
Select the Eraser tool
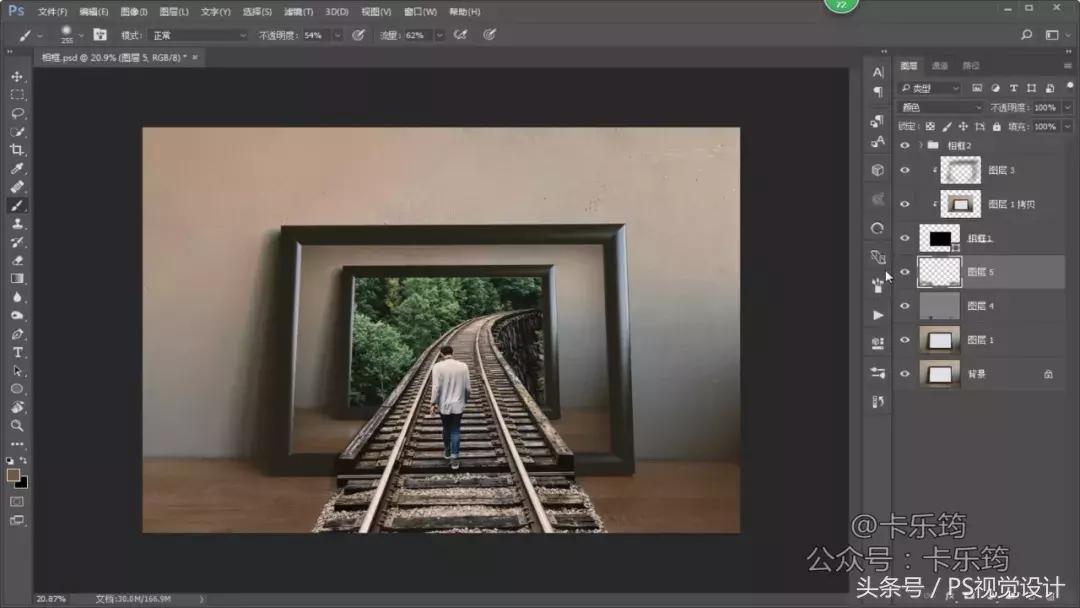coord(17,260)
